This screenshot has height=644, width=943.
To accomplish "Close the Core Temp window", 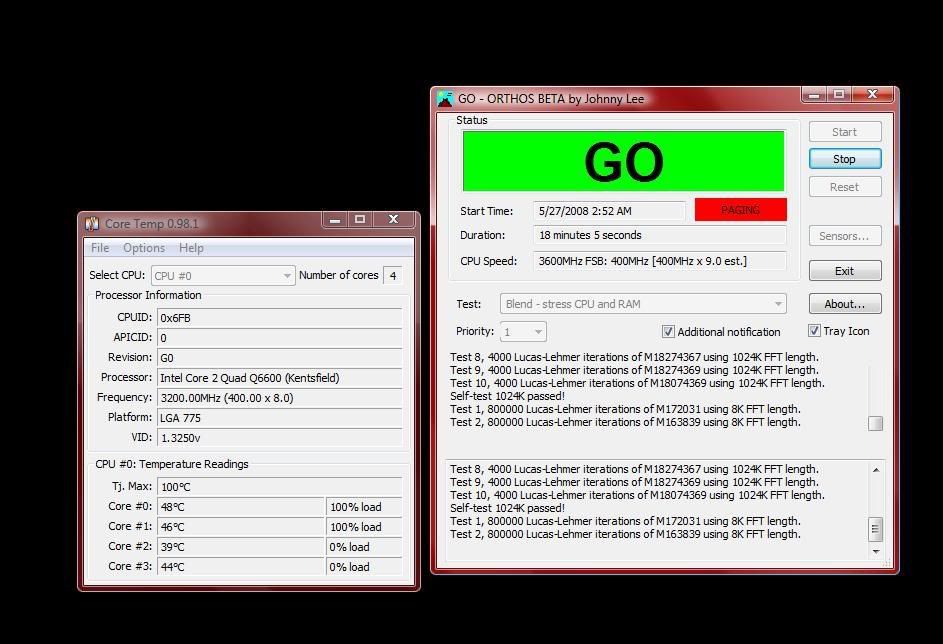I will point(393,219).
